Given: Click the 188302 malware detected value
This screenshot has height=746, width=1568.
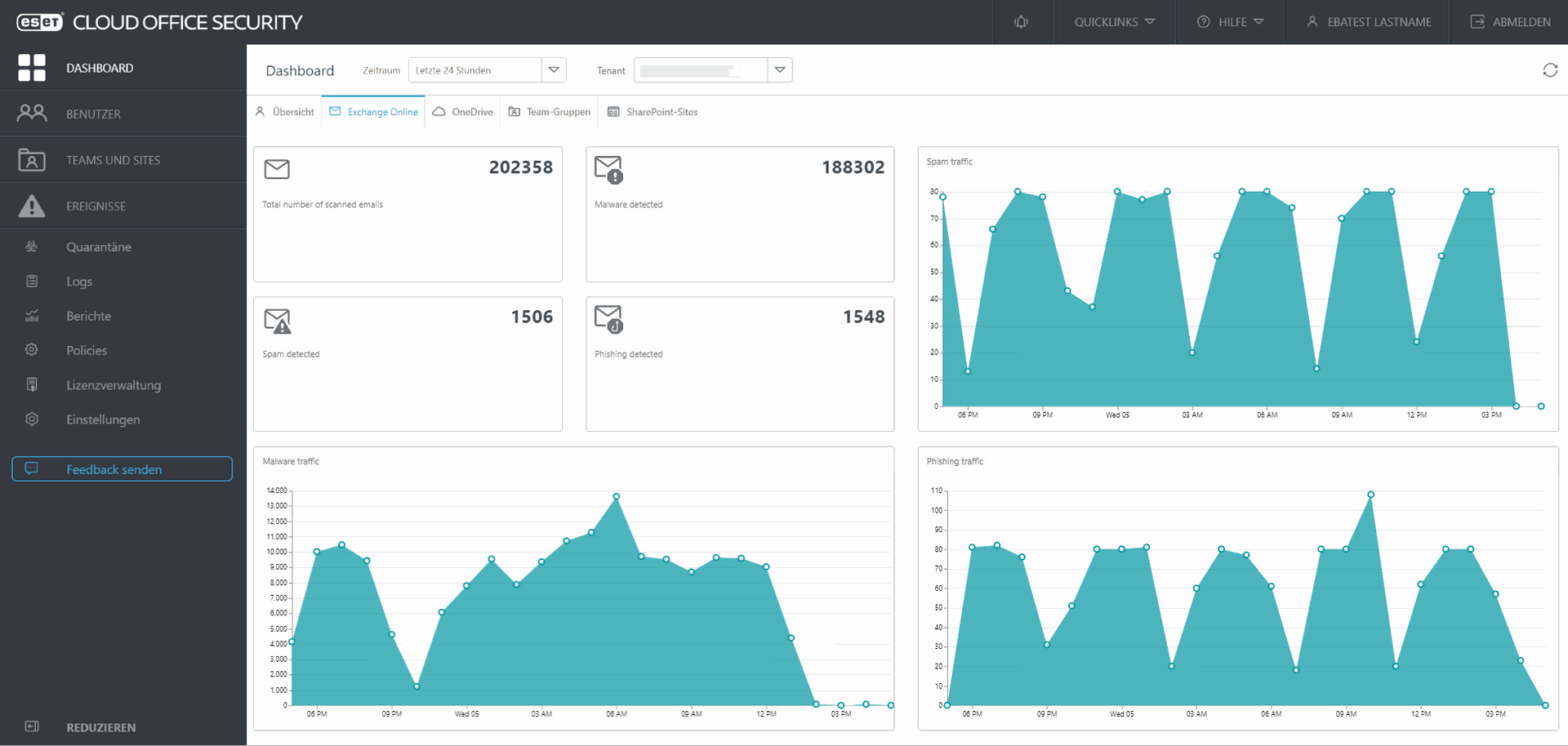Looking at the screenshot, I should coord(853,167).
